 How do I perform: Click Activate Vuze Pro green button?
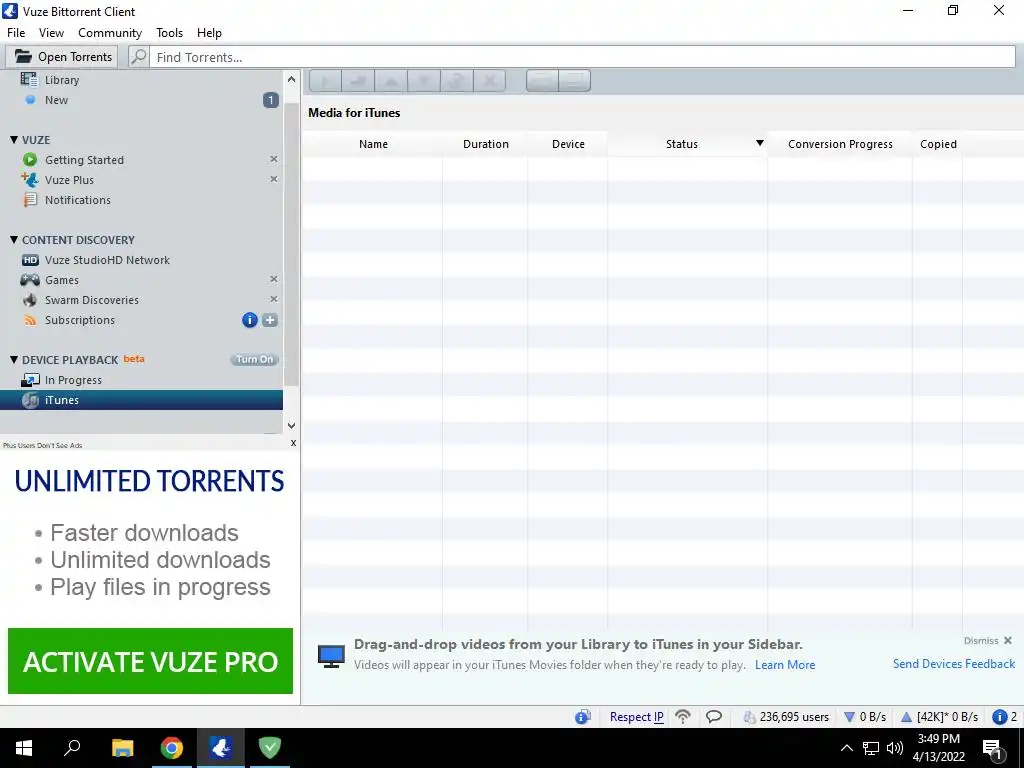[x=150, y=661]
